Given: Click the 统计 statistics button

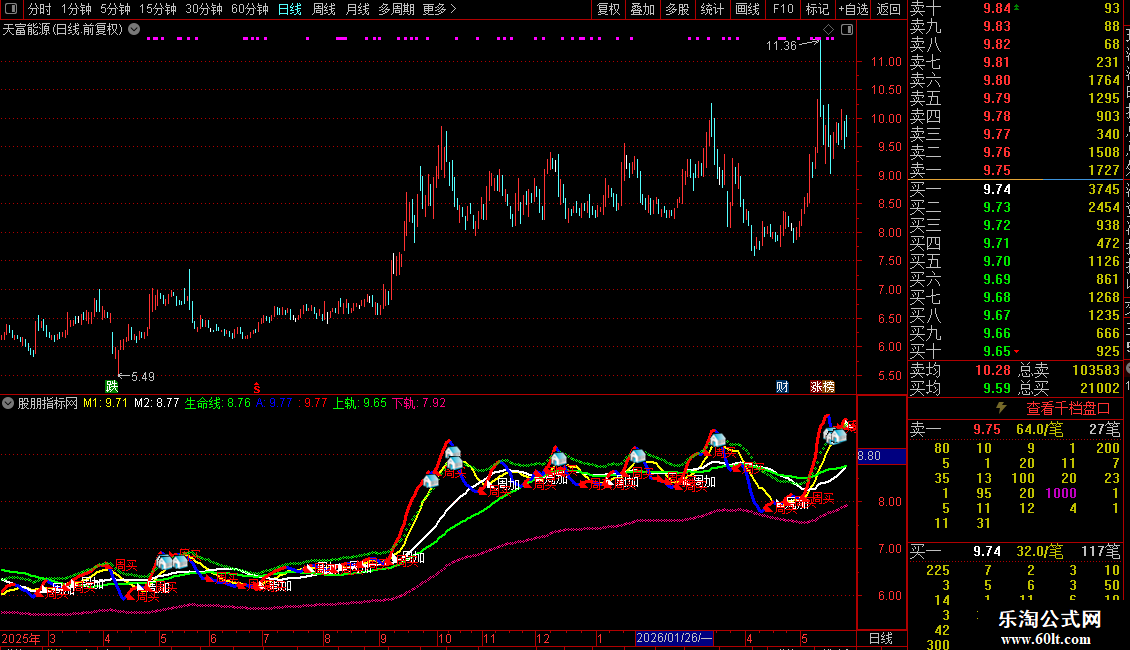Looking at the screenshot, I should click(712, 9).
